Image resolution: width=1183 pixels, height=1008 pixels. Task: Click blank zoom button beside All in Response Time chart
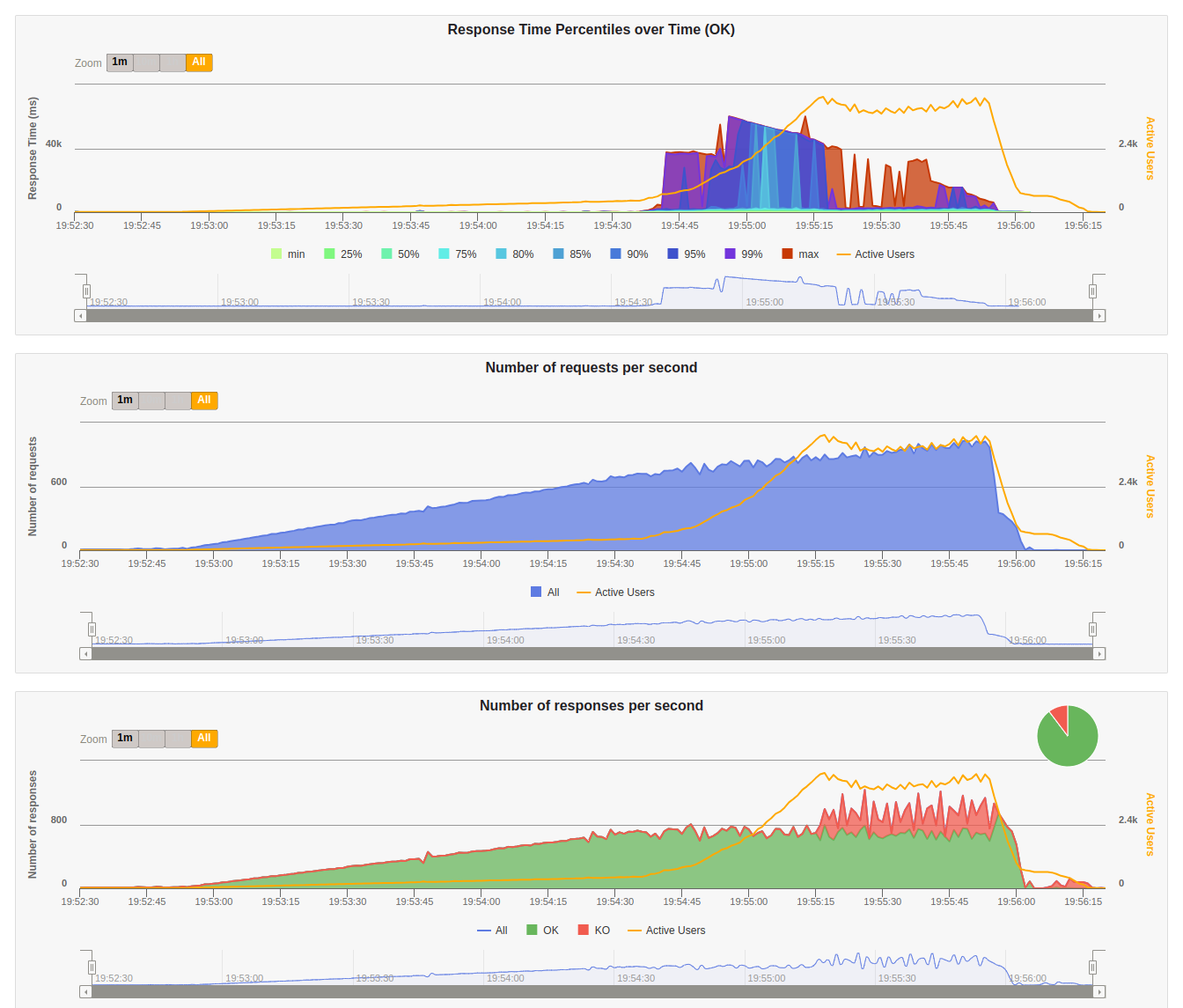(173, 63)
